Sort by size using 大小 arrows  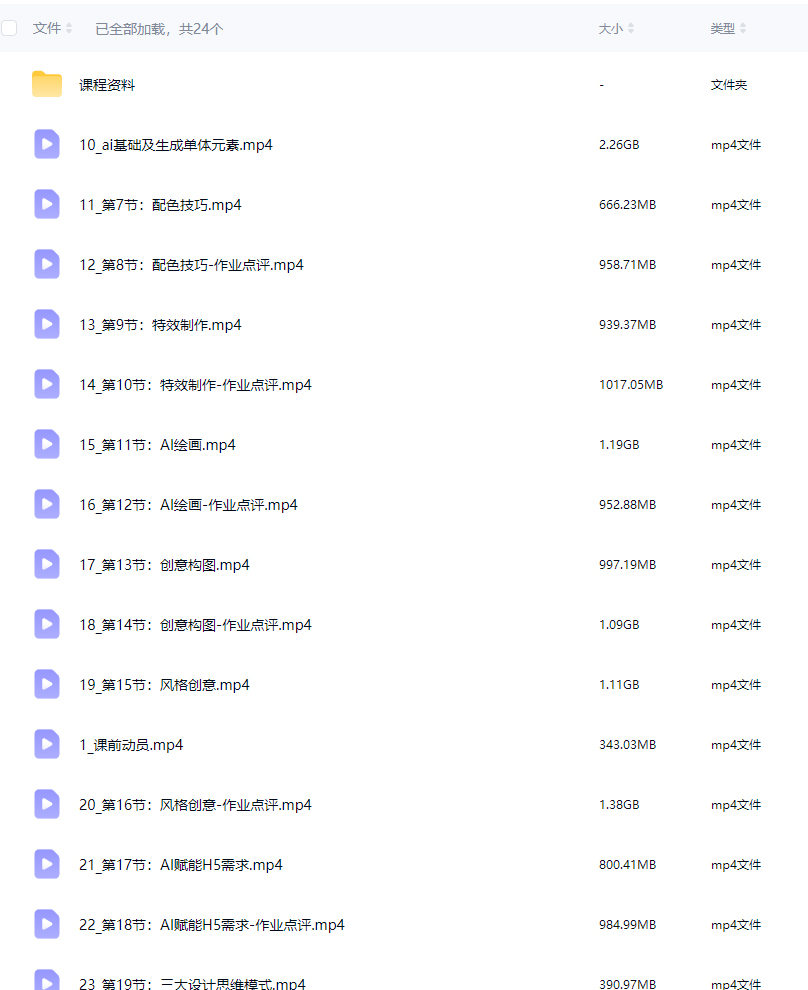pyautogui.click(x=631, y=28)
